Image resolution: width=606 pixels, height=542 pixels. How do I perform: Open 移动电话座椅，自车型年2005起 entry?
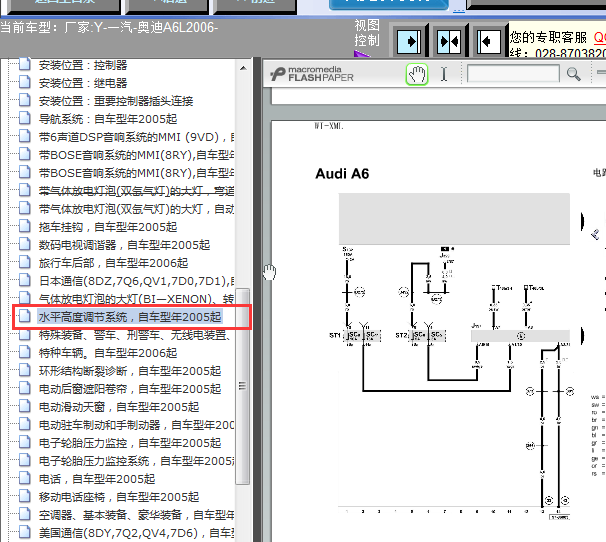click(119, 497)
